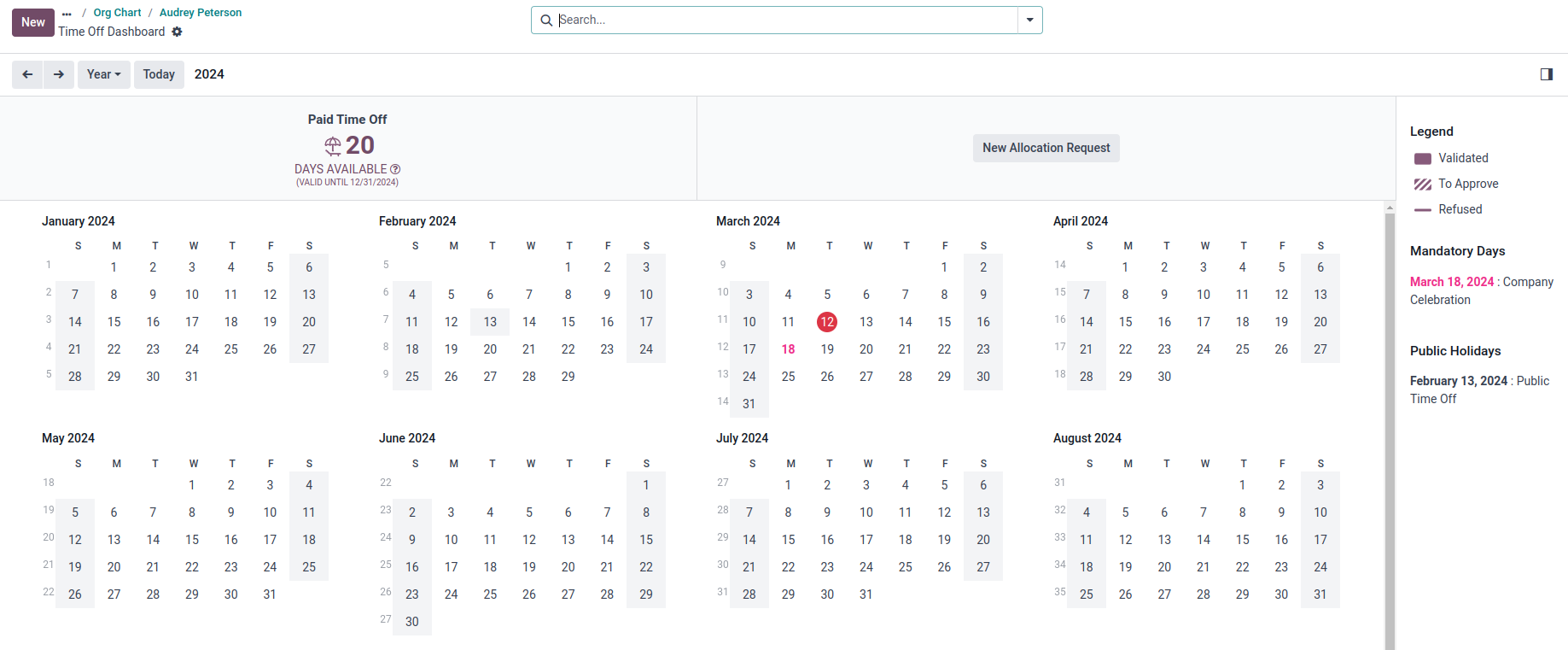Expand the breadcrumb ellipsis menu
This screenshot has height=650, width=1568.
(x=67, y=13)
